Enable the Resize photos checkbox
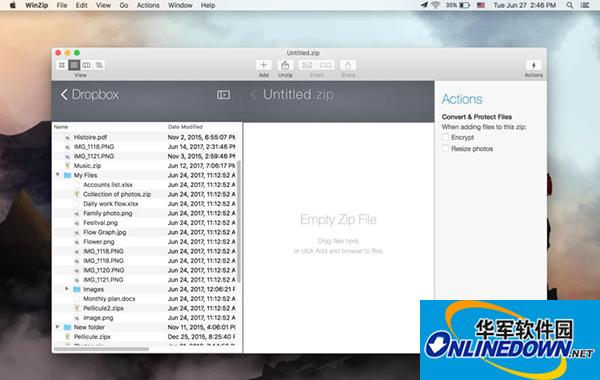The image size is (600, 380). pos(445,148)
